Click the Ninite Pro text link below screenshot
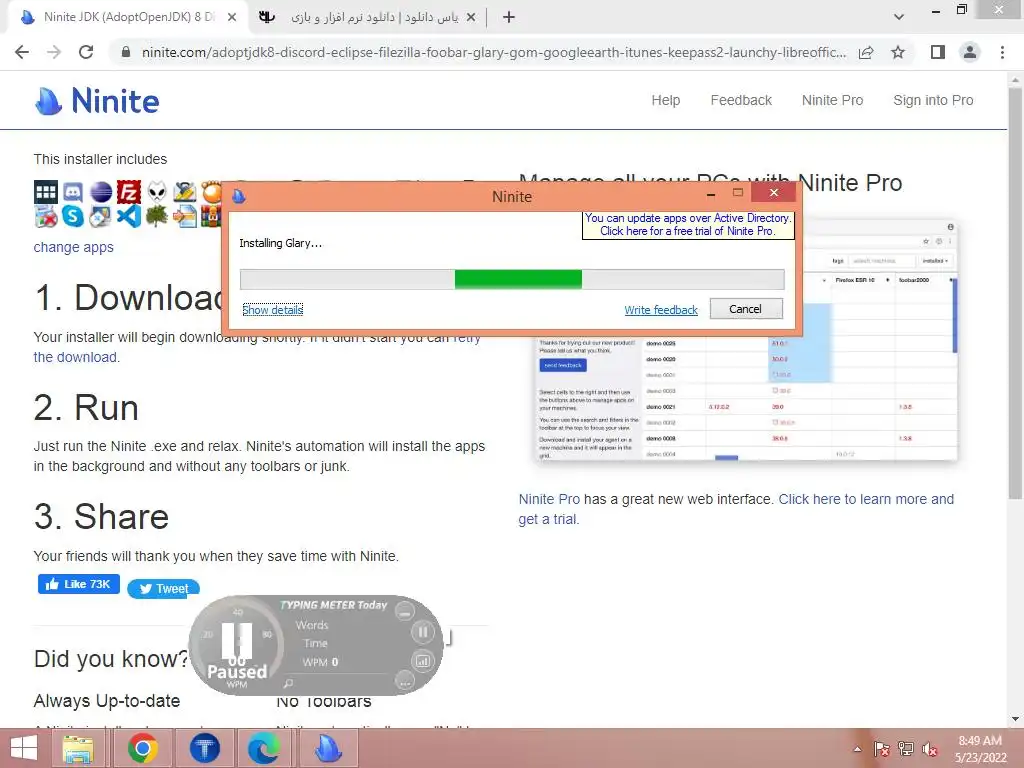The width and height of the screenshot is (1024, 768). coord(549,500)
